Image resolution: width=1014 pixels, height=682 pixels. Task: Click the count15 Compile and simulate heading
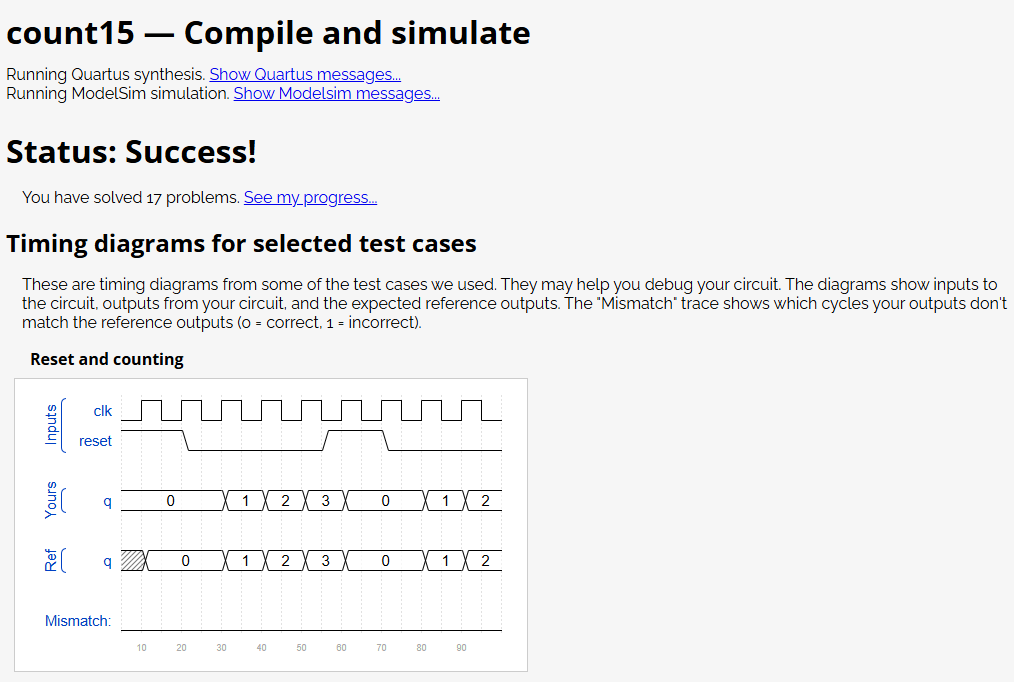(268, 33)
